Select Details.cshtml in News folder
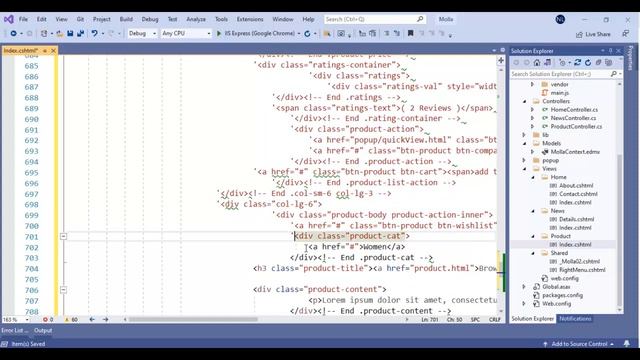Screen dimensions: 640x360 [x=576, y=220]
